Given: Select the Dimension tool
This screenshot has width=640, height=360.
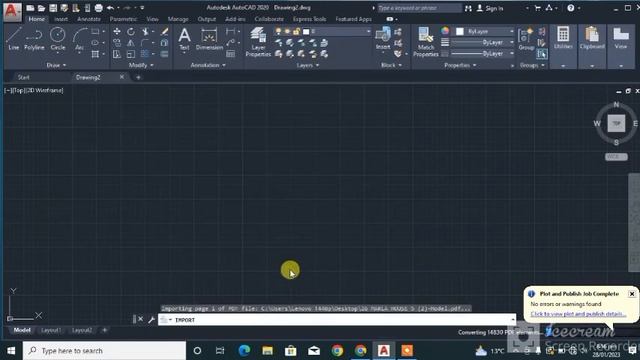Looking at the screenshot, I should (x=209, y=39).
